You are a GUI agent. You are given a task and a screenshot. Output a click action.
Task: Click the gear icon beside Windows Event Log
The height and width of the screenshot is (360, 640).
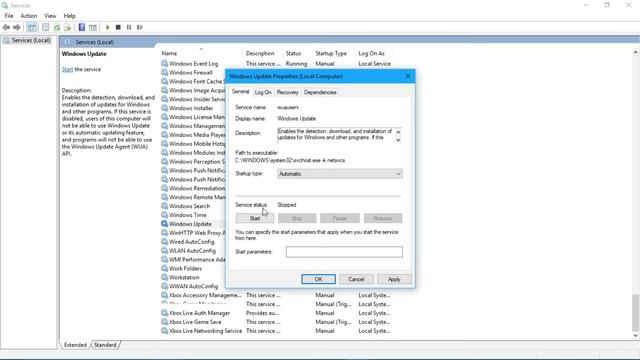click(x=164, y=63)
